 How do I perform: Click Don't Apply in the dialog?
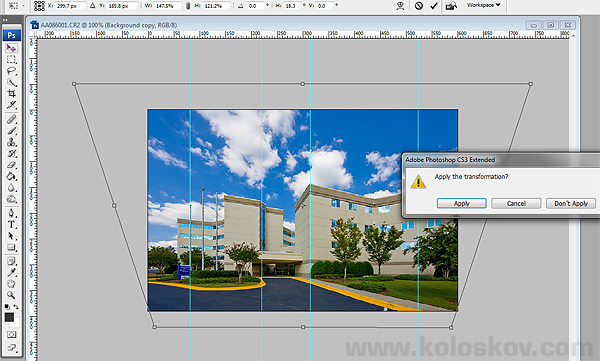tap(571, 203)
